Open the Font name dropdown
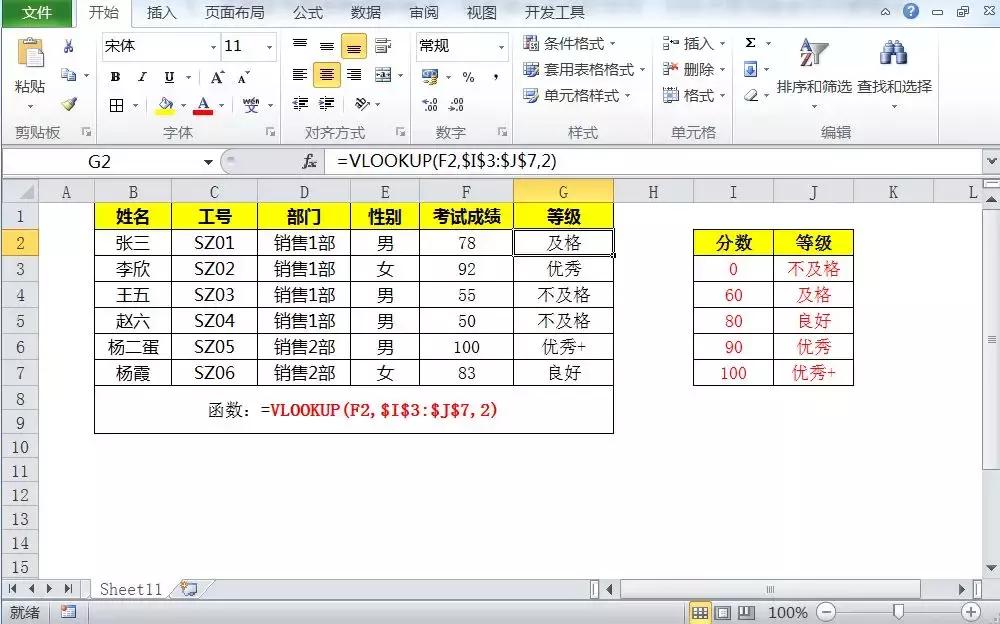 (x=213, y=46)
